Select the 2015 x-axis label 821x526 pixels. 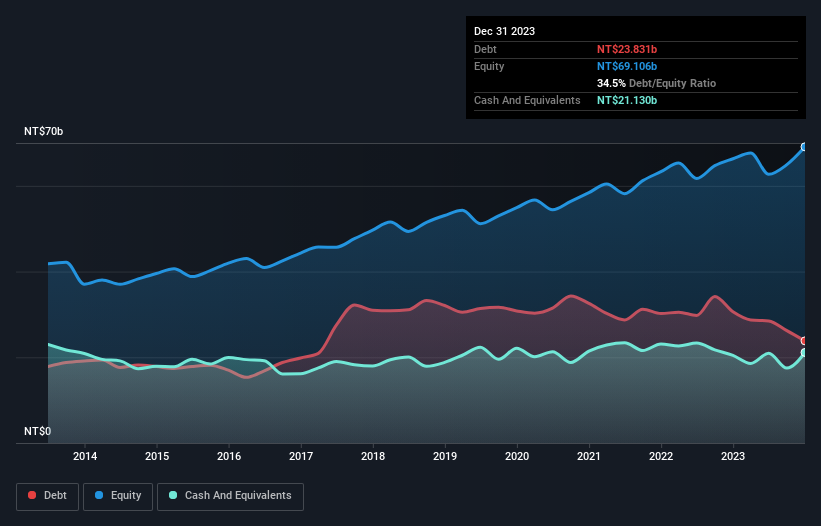click(157, 456)
